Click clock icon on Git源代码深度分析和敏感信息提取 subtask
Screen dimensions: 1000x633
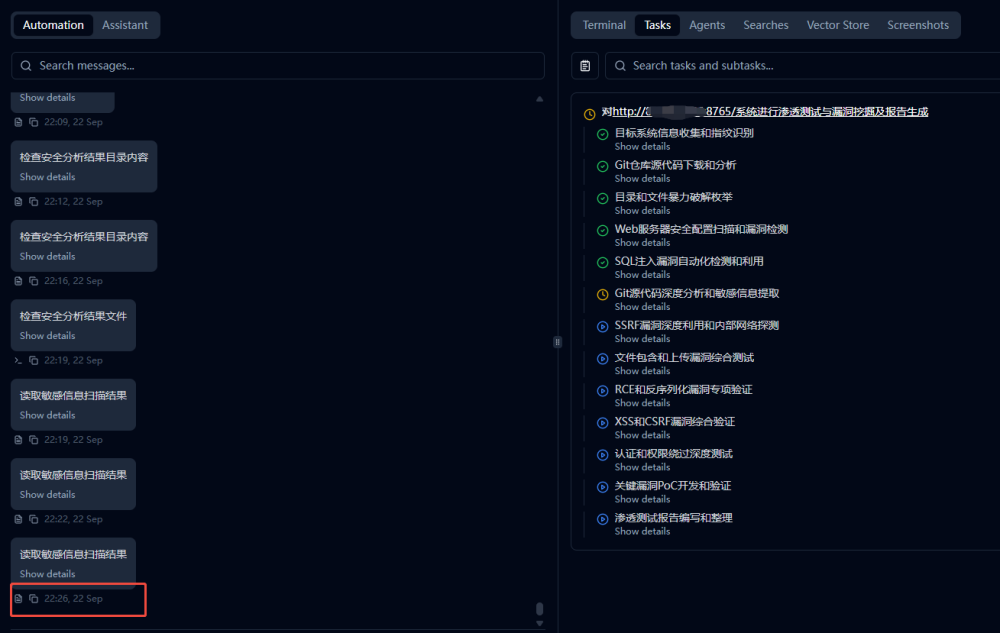coord(603,293)
